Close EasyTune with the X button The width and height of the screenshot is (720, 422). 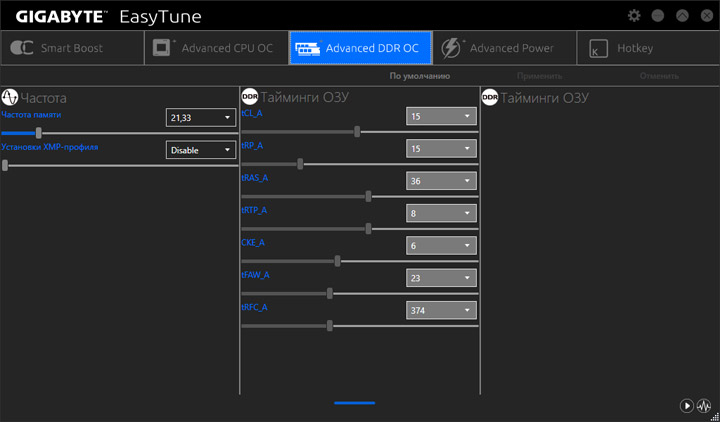coord(707,16)
